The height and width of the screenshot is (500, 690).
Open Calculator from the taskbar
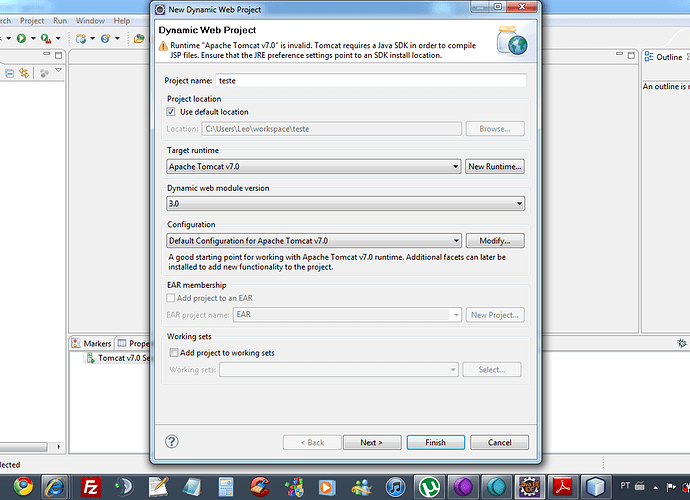(226, 487)
